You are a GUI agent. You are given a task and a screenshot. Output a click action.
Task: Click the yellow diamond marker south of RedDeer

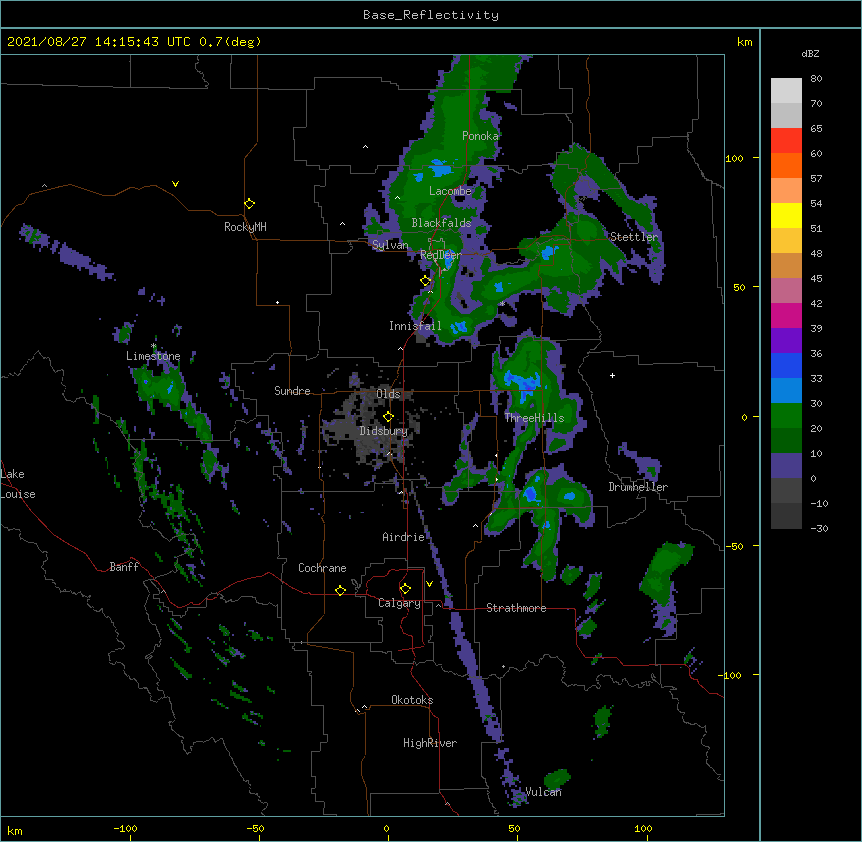click(x=425, y=281)
